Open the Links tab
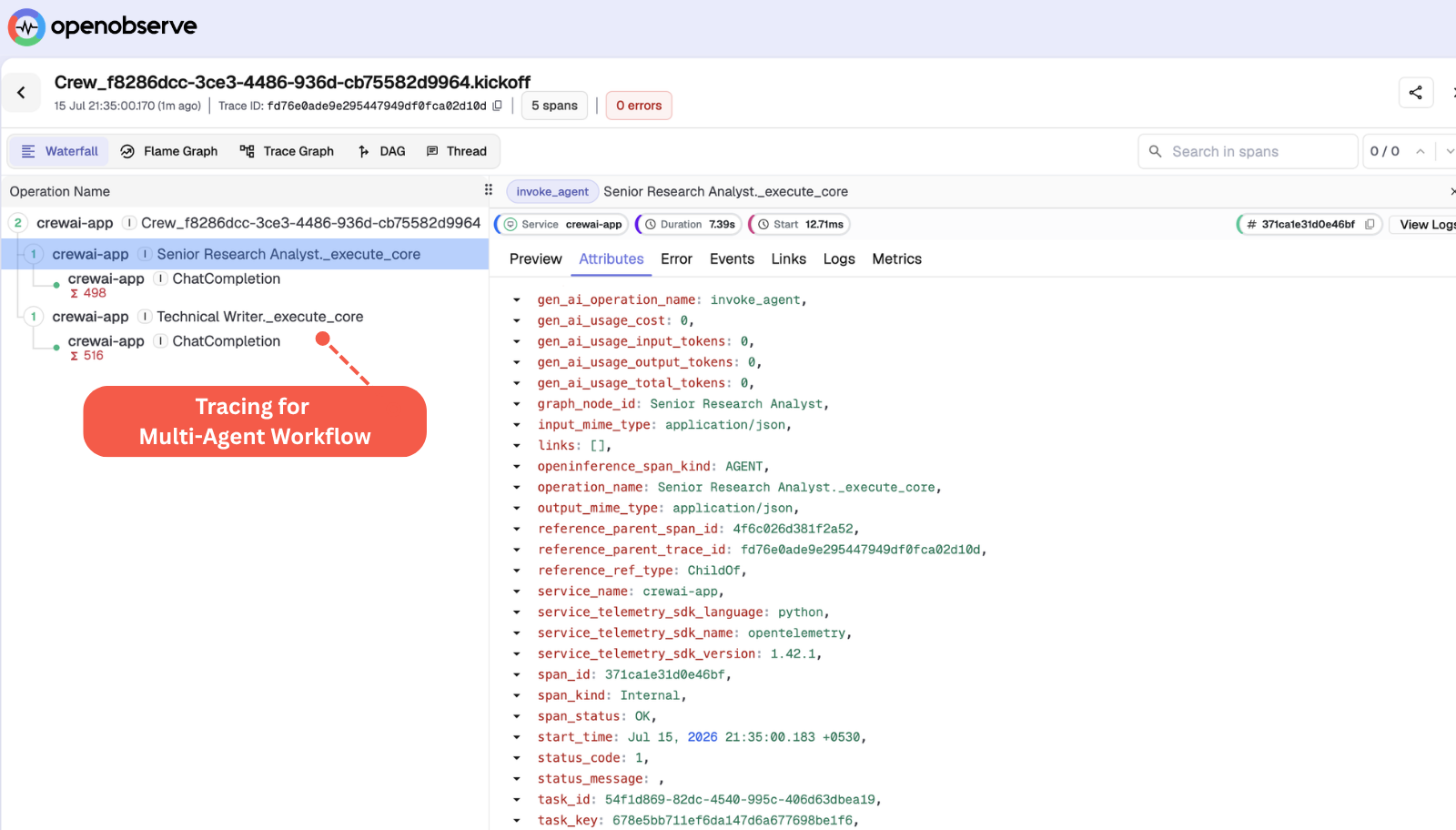Screen dimensions: 1456x830 pos(788,259)
